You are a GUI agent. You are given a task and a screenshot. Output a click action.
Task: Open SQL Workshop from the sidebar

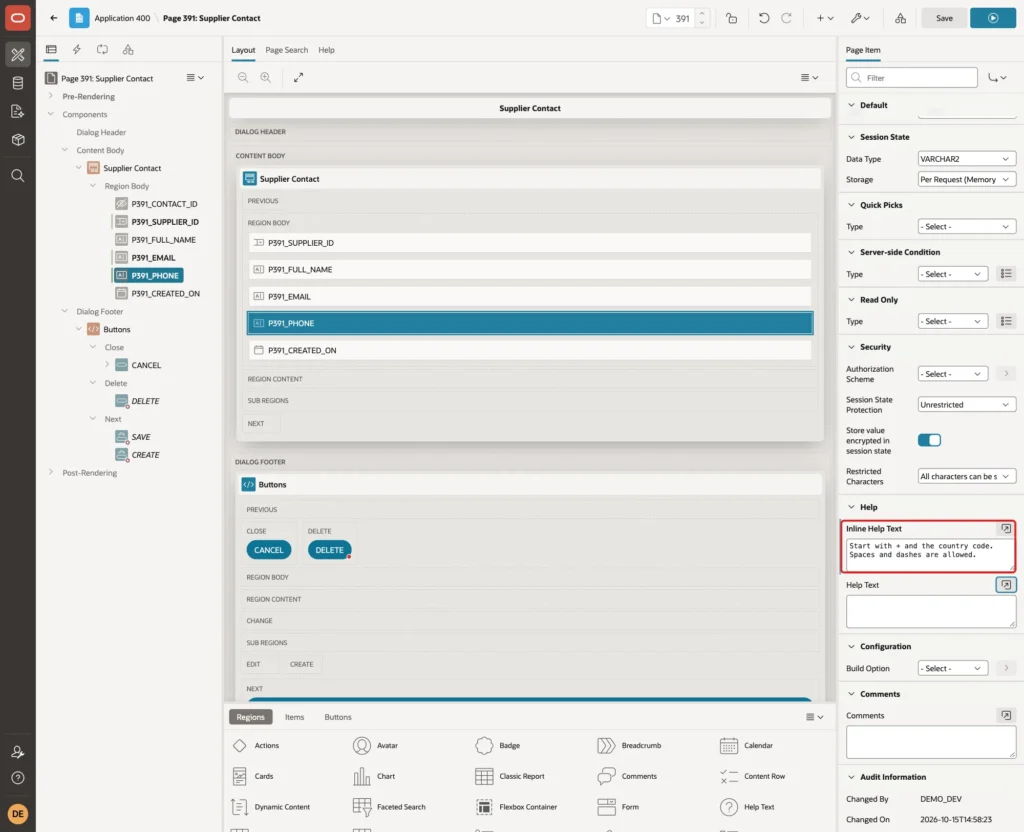pyautogui.click(x=18, y=83)
